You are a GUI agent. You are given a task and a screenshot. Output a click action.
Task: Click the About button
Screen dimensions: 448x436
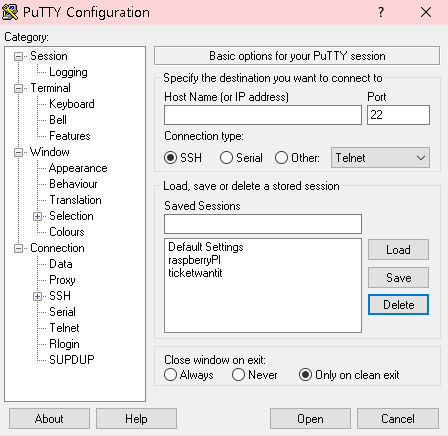49,419
